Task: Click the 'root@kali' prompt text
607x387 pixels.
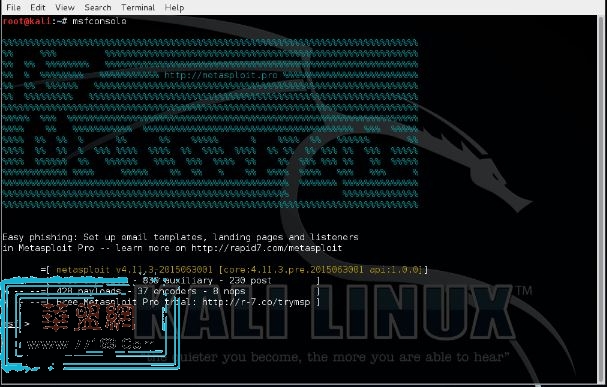Action: [27, 21]
